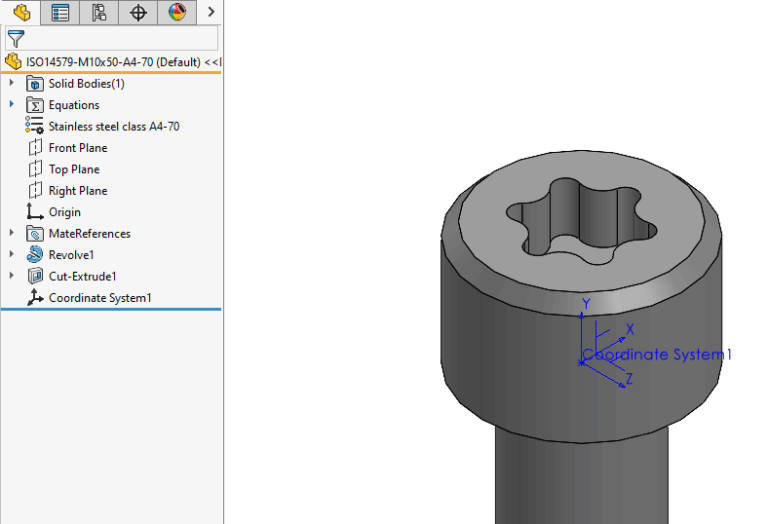Select Stainless steel class A4-70 material

point(113,126)
